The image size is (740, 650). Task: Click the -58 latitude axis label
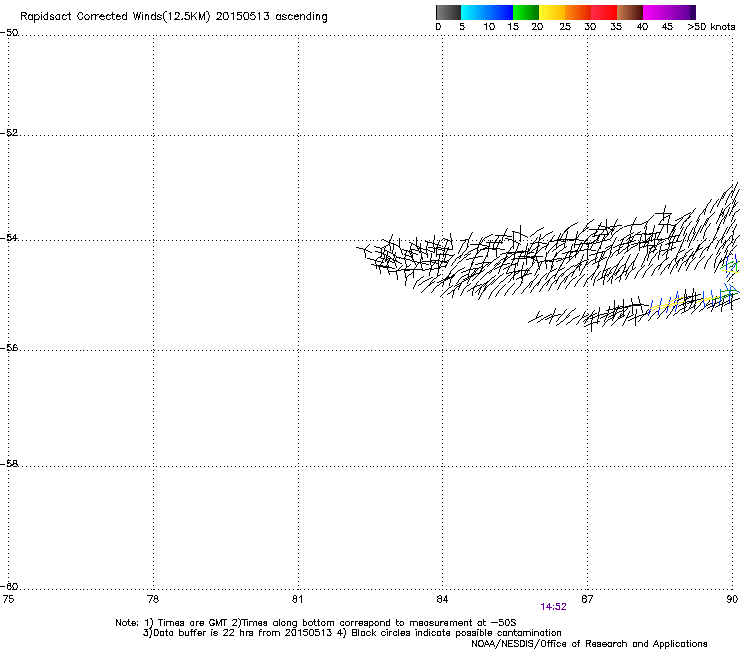[9, 464]
